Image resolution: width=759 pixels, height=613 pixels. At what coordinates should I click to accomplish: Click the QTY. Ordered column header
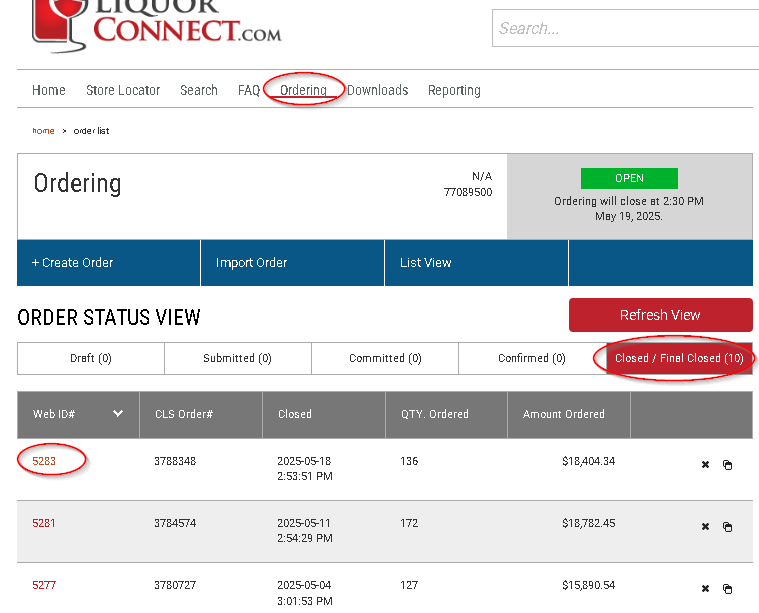coord(446,414)
